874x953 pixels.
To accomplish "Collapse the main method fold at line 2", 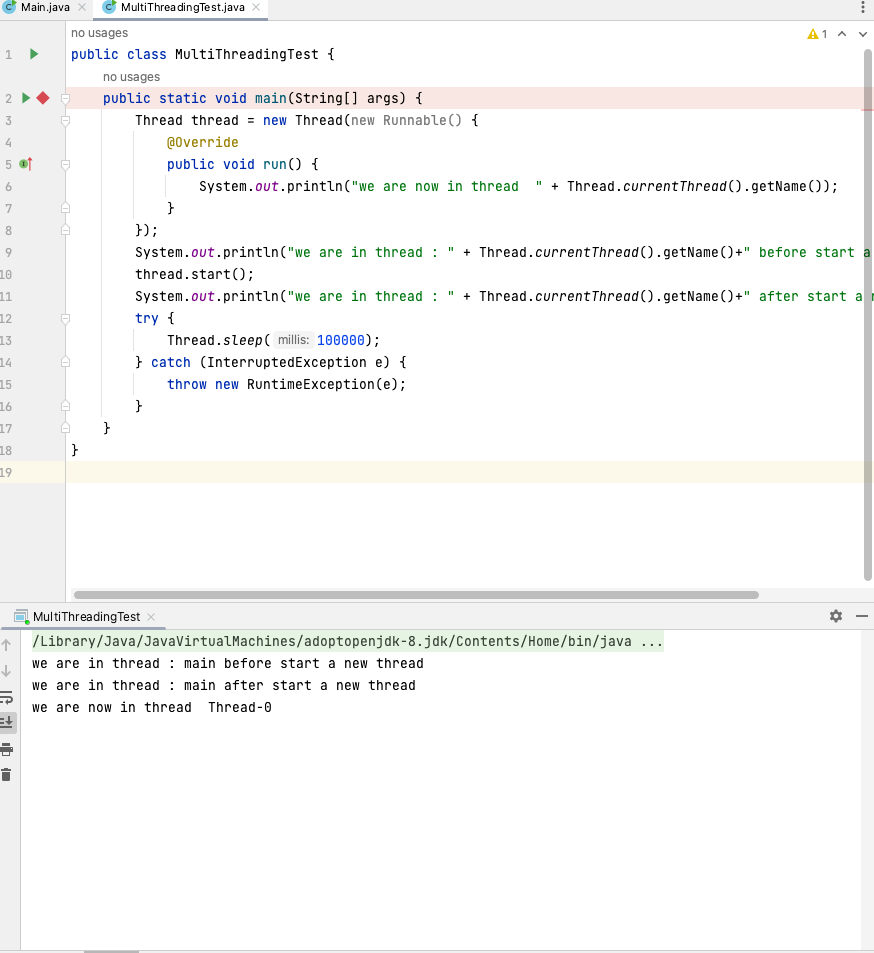I will click(x=66, y=98).
